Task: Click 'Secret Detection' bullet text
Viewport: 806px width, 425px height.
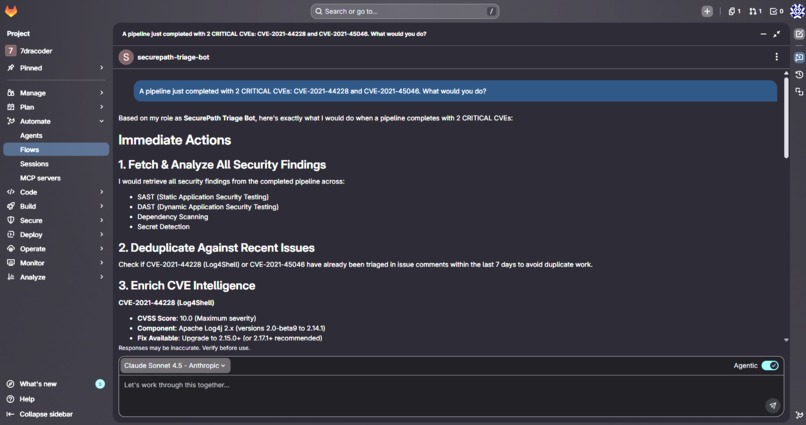Action: tap(163, 227)
